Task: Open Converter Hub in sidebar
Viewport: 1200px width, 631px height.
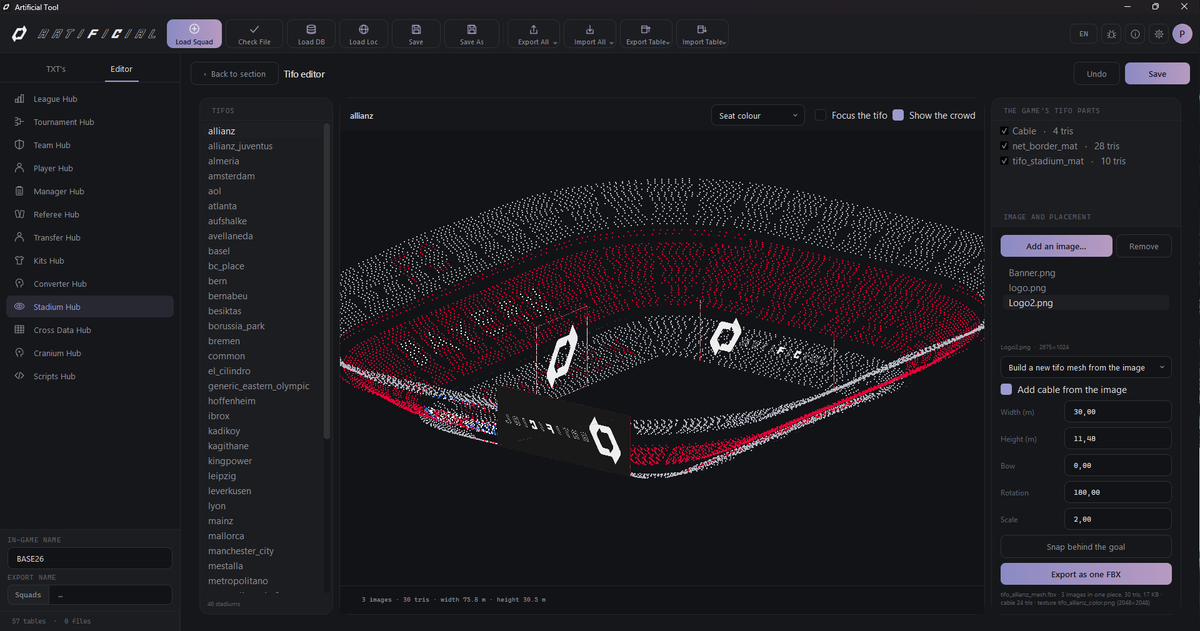Action: point(90,284)
